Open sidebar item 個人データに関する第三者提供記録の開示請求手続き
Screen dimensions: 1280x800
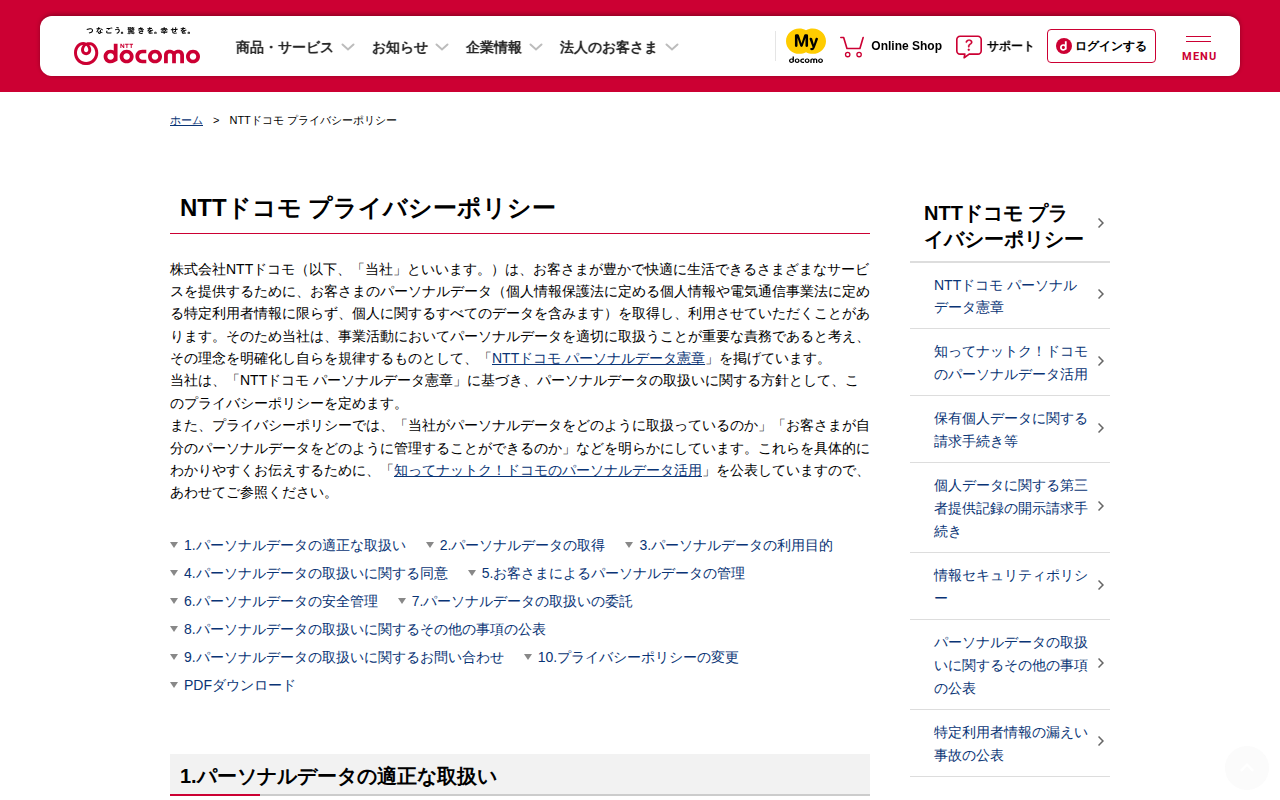point(1010,508)
